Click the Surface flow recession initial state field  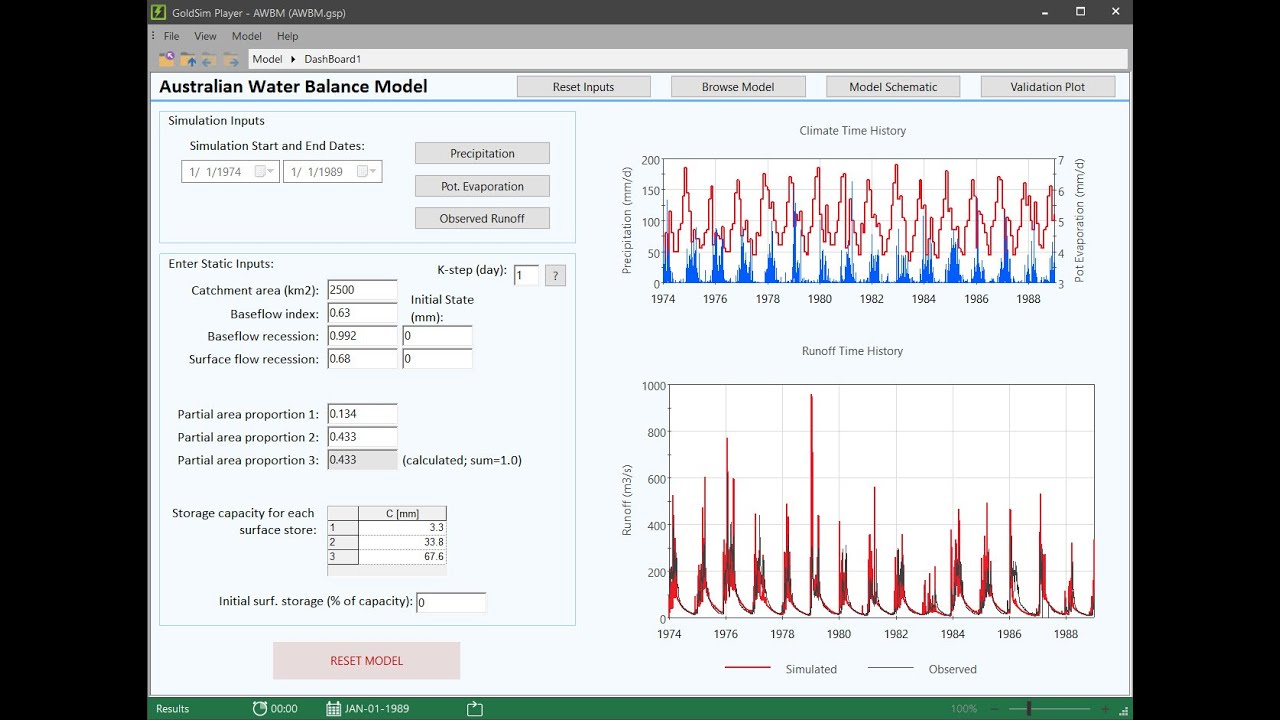pos(437,358)
